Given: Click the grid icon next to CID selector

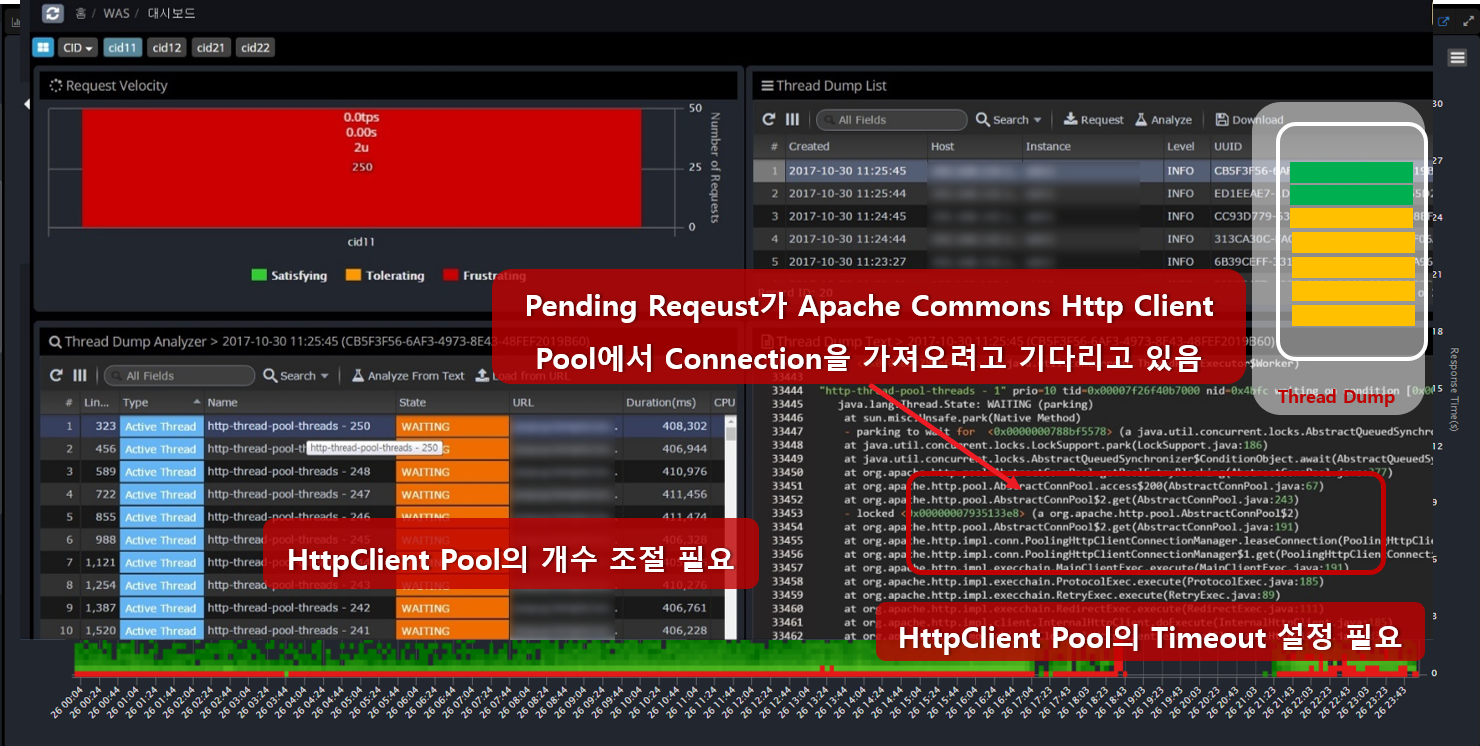Looking at the screenshot, I should pyautogui.click(x=41, y=47).
